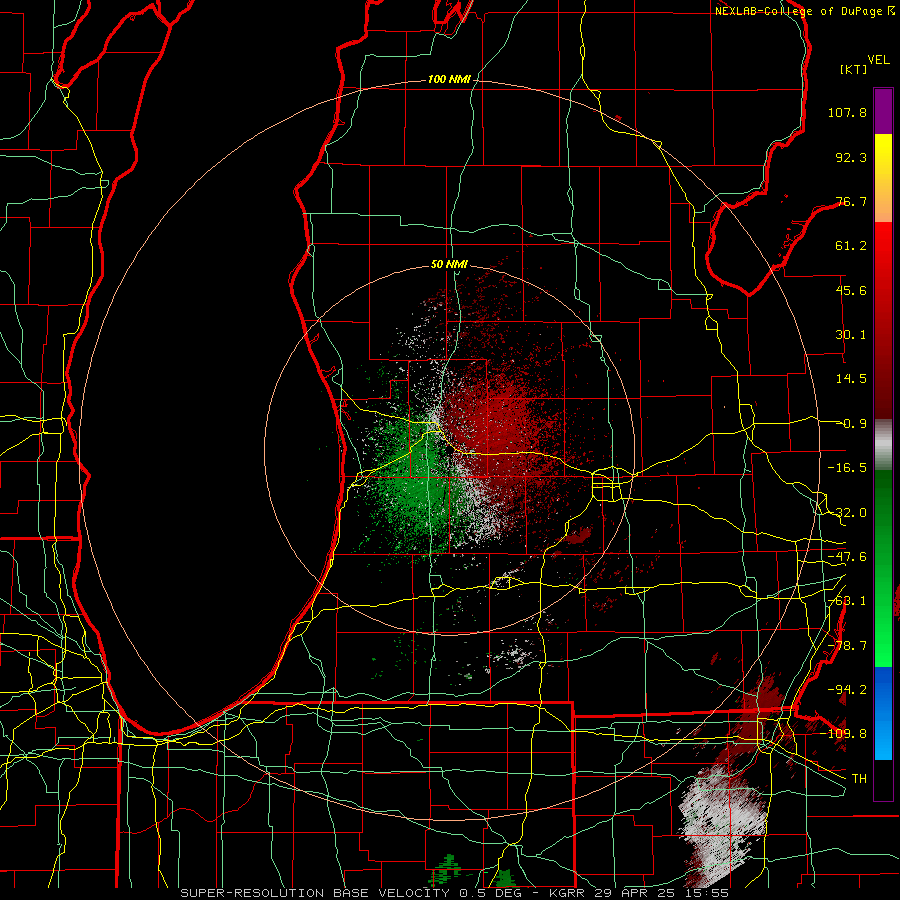Click the -16.5 velocity scale value
The height and width of the screenshot is (900, 900).
point(847,468)
